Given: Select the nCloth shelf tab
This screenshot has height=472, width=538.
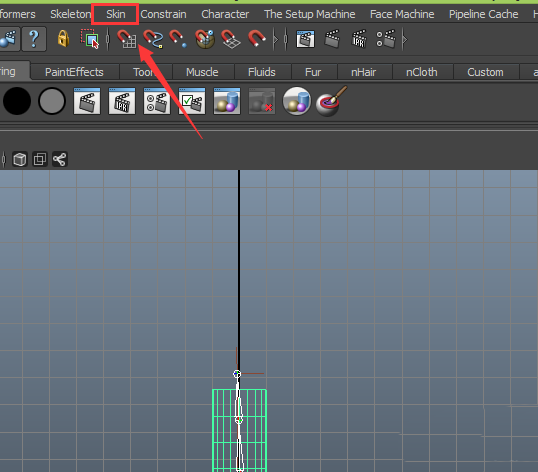Looking at the screenshot, I should click(x=422, y=72).
